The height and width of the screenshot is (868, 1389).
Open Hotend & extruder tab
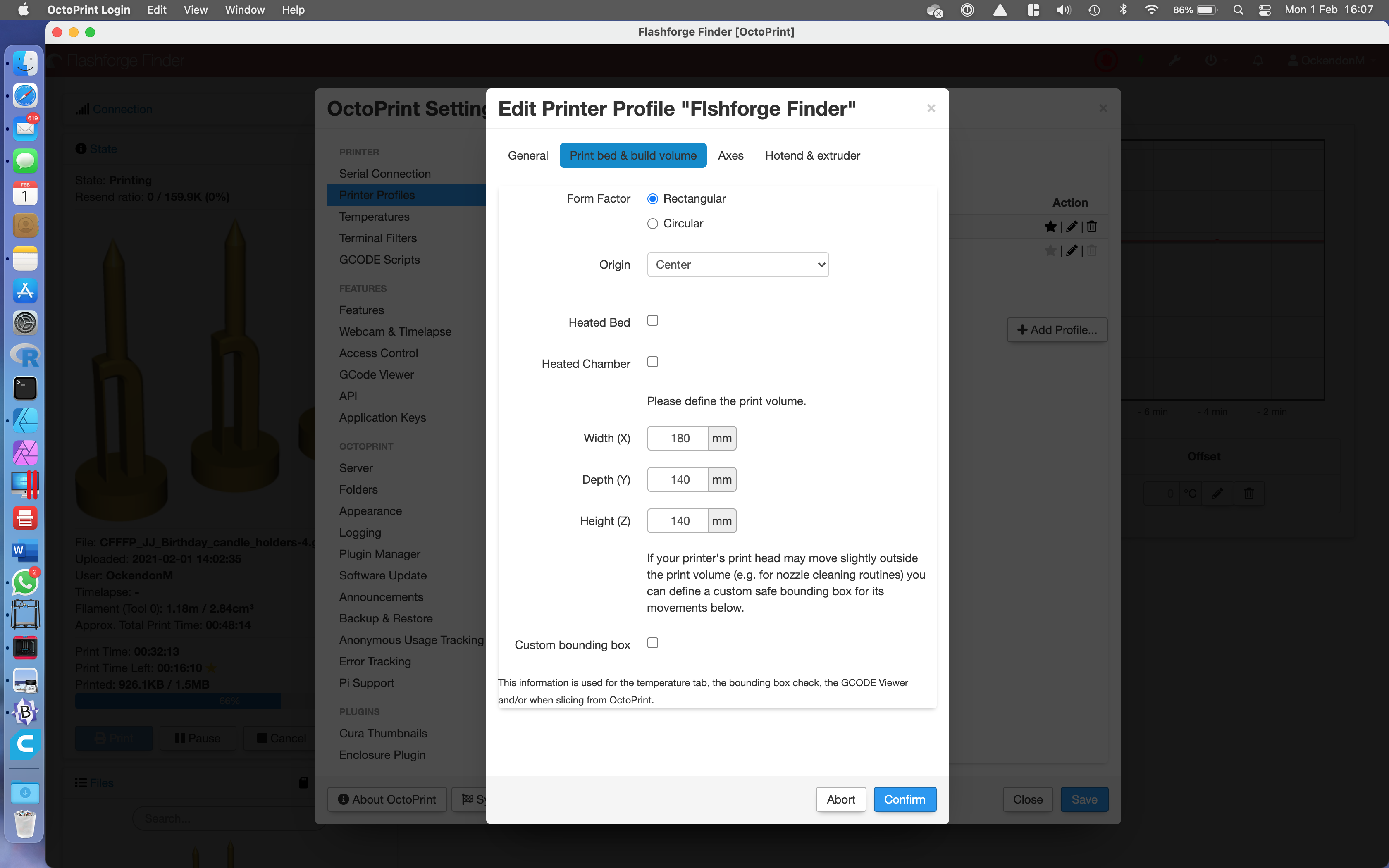(812, 155)
